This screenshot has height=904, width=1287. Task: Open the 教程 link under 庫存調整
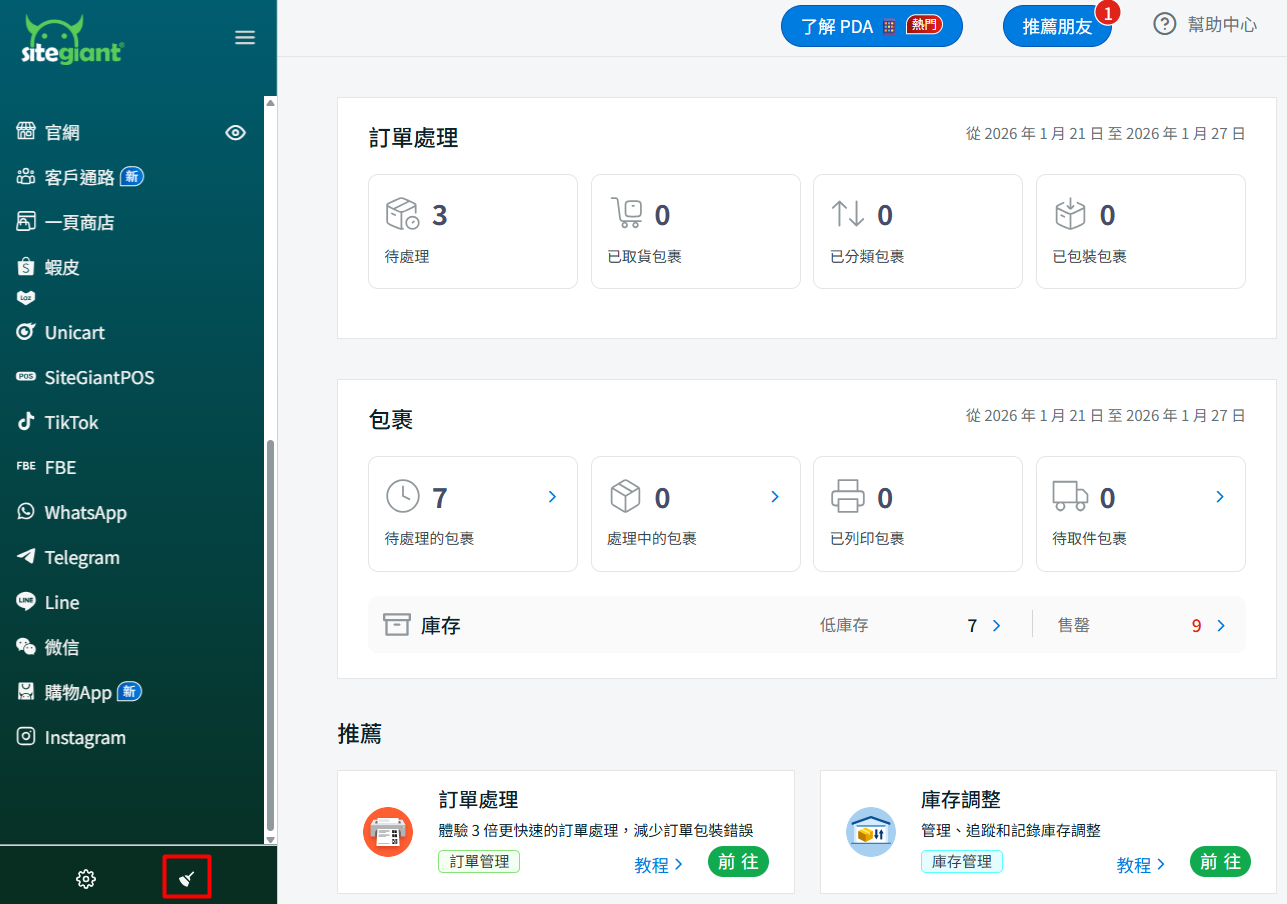coord(1140,865)
